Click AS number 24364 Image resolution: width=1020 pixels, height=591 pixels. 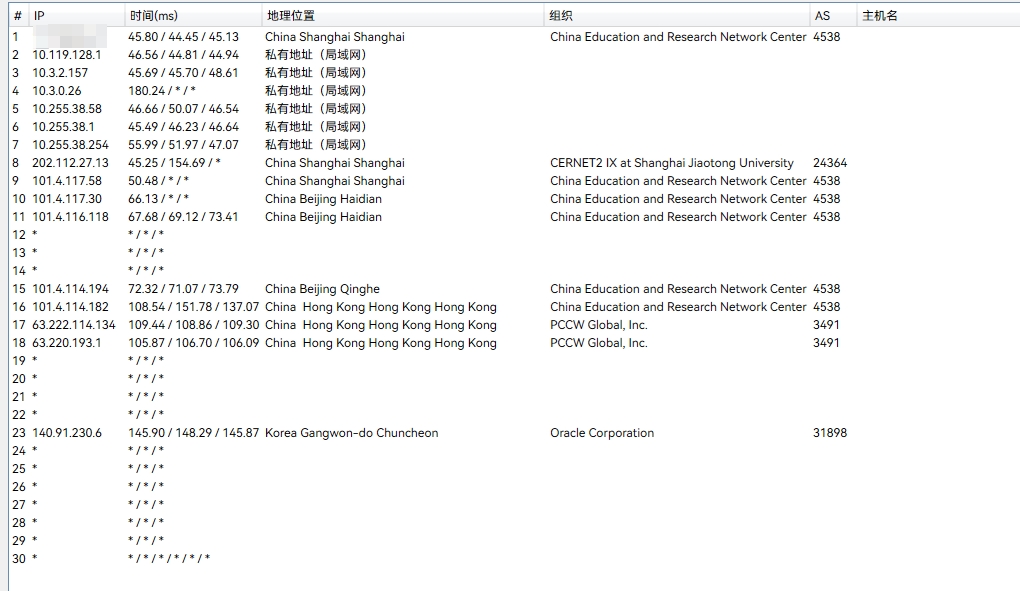tap(830, 163)
